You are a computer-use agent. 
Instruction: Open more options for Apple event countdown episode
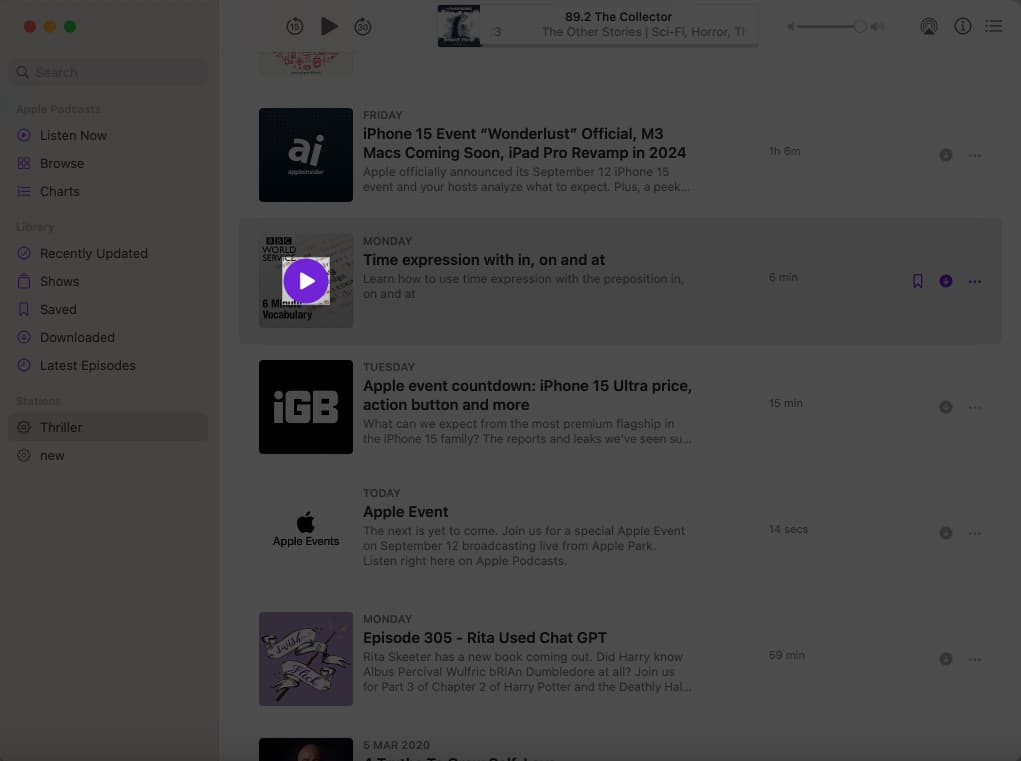click(x=975, y=408)
